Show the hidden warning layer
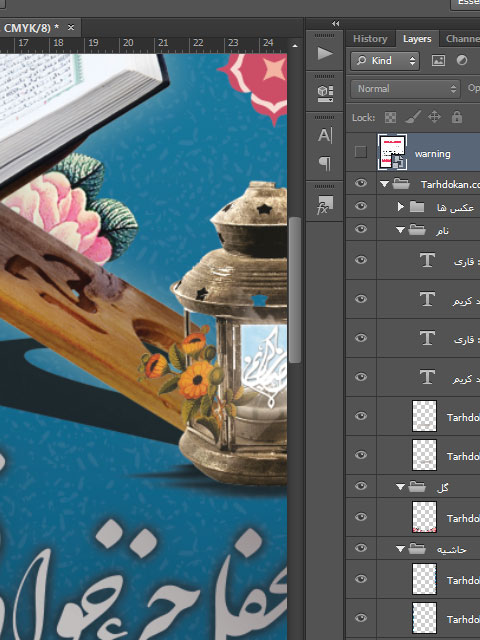The height and width of the screenshot is (640, 480). click(x=360, y=152)
